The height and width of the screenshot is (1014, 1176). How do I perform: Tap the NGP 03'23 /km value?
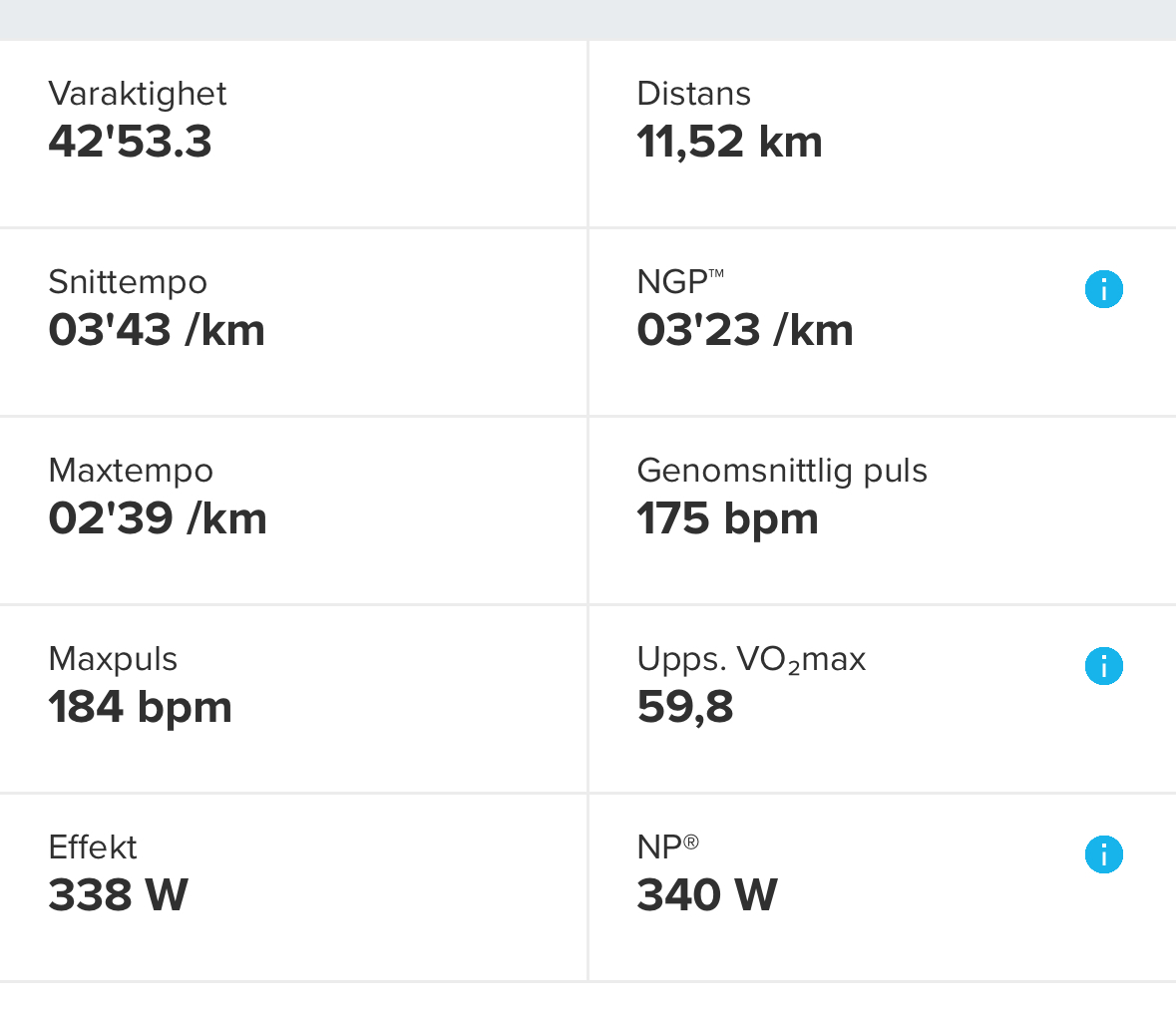click(745, 330)
